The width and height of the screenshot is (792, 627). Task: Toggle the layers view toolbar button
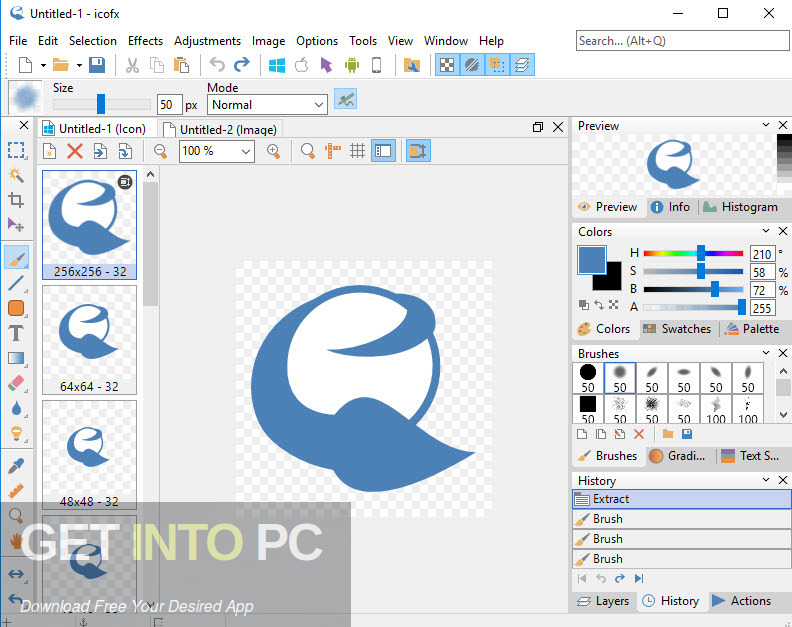click(x=522, y=65)
